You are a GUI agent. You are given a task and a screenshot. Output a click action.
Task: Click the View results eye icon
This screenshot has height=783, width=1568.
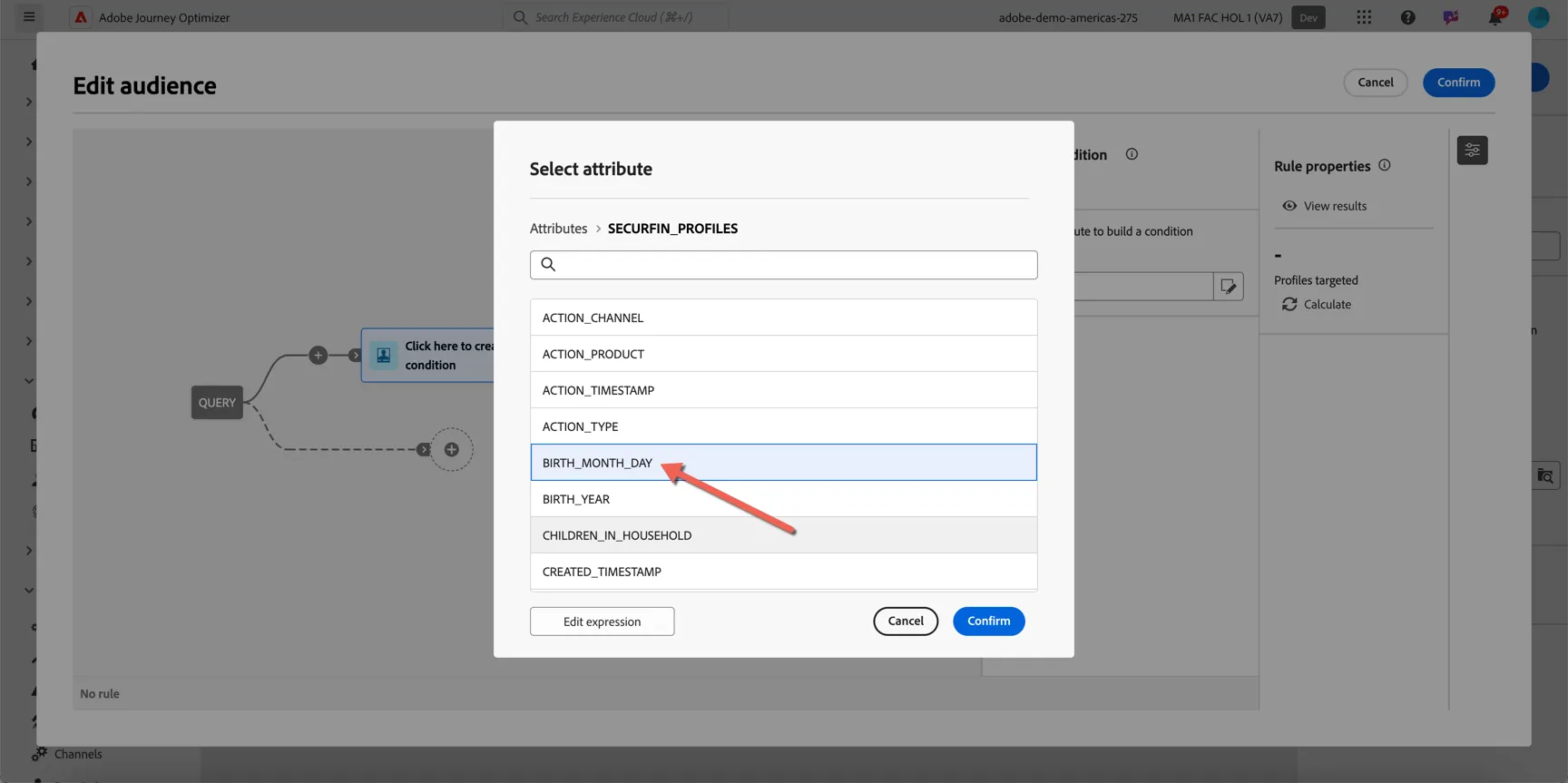(x=1289, y=206)
